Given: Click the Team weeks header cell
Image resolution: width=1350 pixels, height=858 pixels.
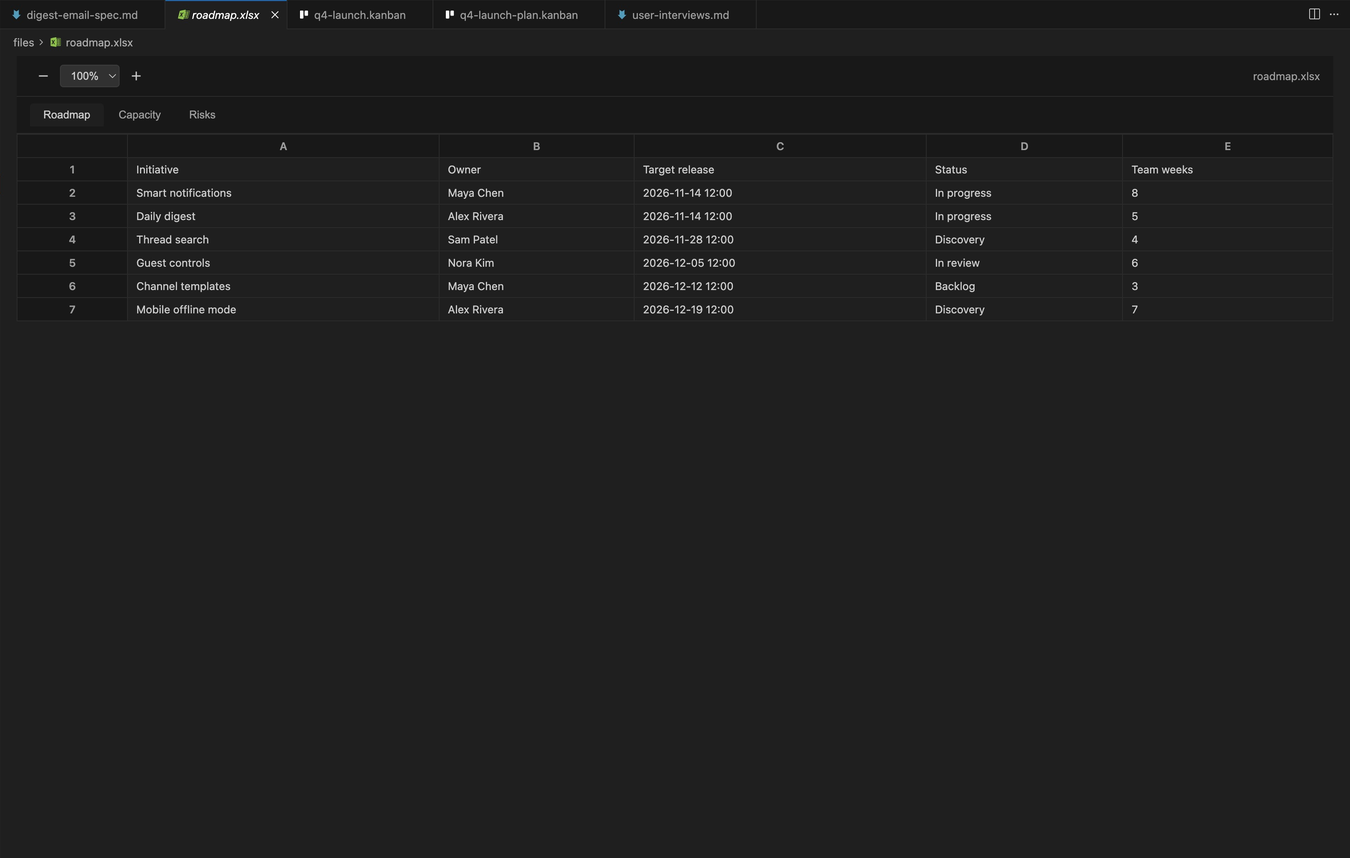Looking at the screenshot, I should tap(1227, 170).
